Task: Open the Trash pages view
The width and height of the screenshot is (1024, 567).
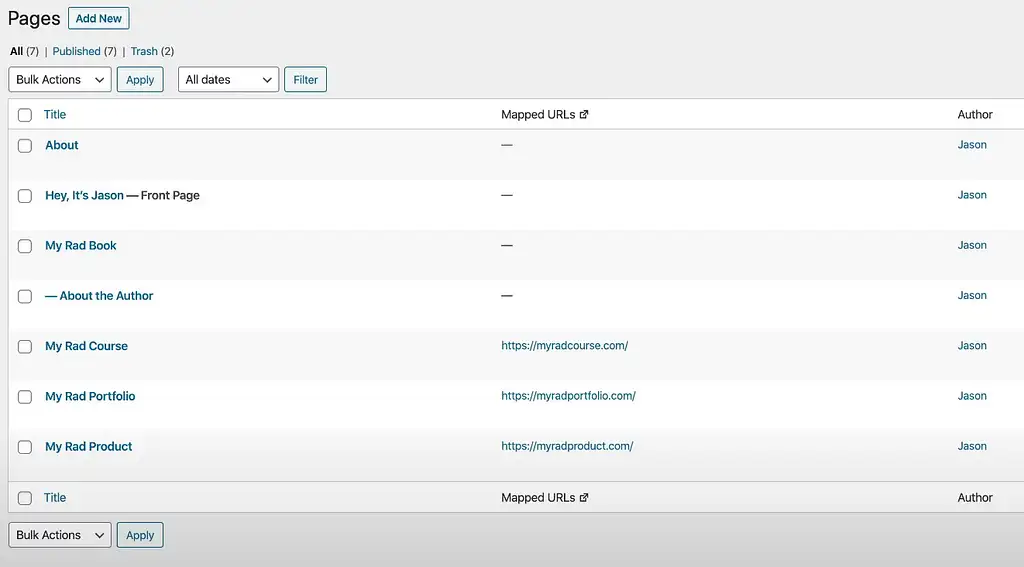Action: coord(144,51)
